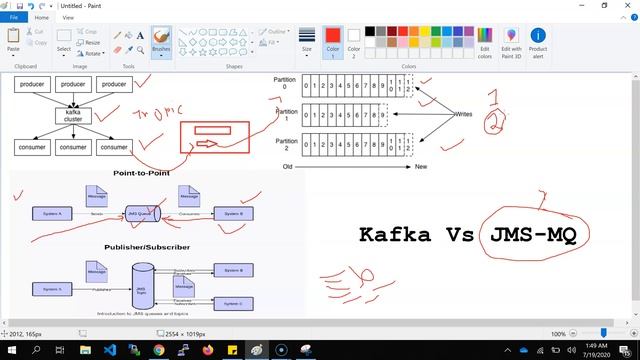640x360 pixels.
Task: Pick the Diamond shape
Action: click(193, 42)
